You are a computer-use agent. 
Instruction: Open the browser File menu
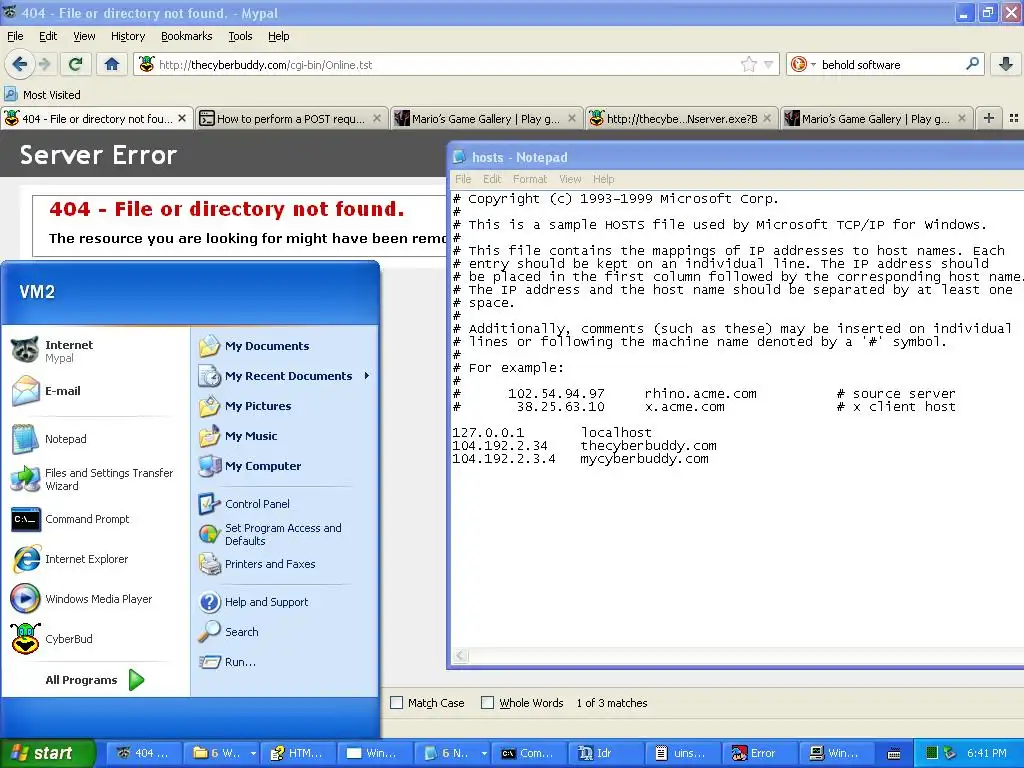coord(15,36)
